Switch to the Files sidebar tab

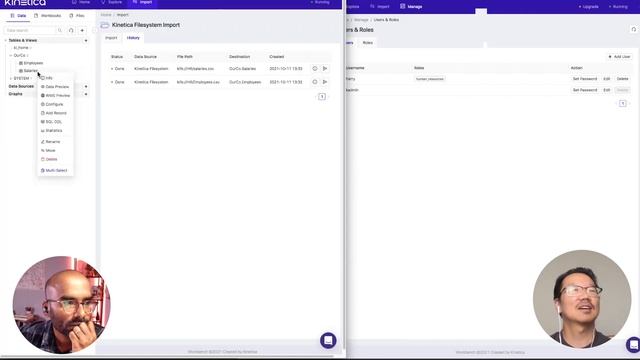(77, 16)
